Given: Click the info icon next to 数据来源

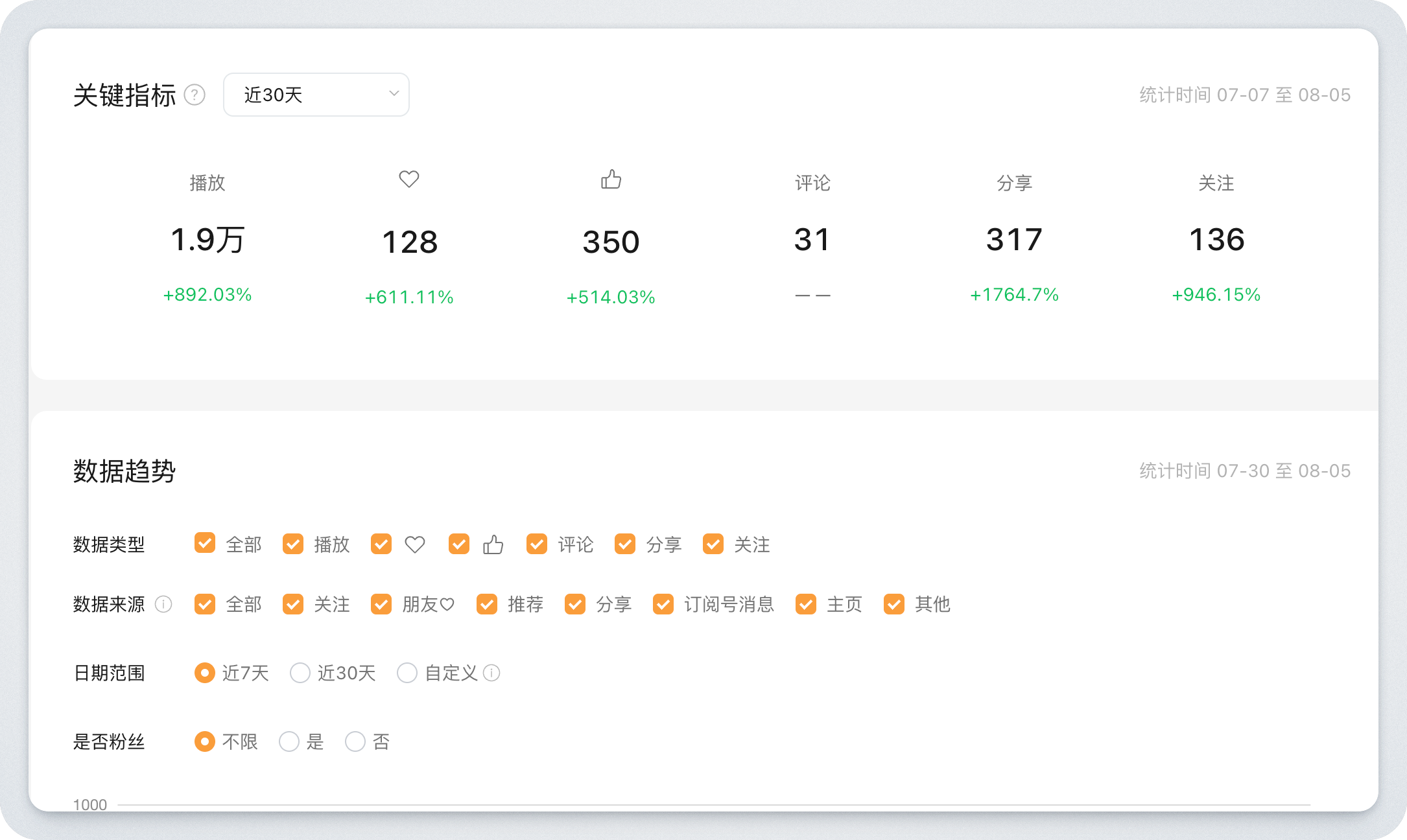Looking at the screenshot, I should 163,604.
